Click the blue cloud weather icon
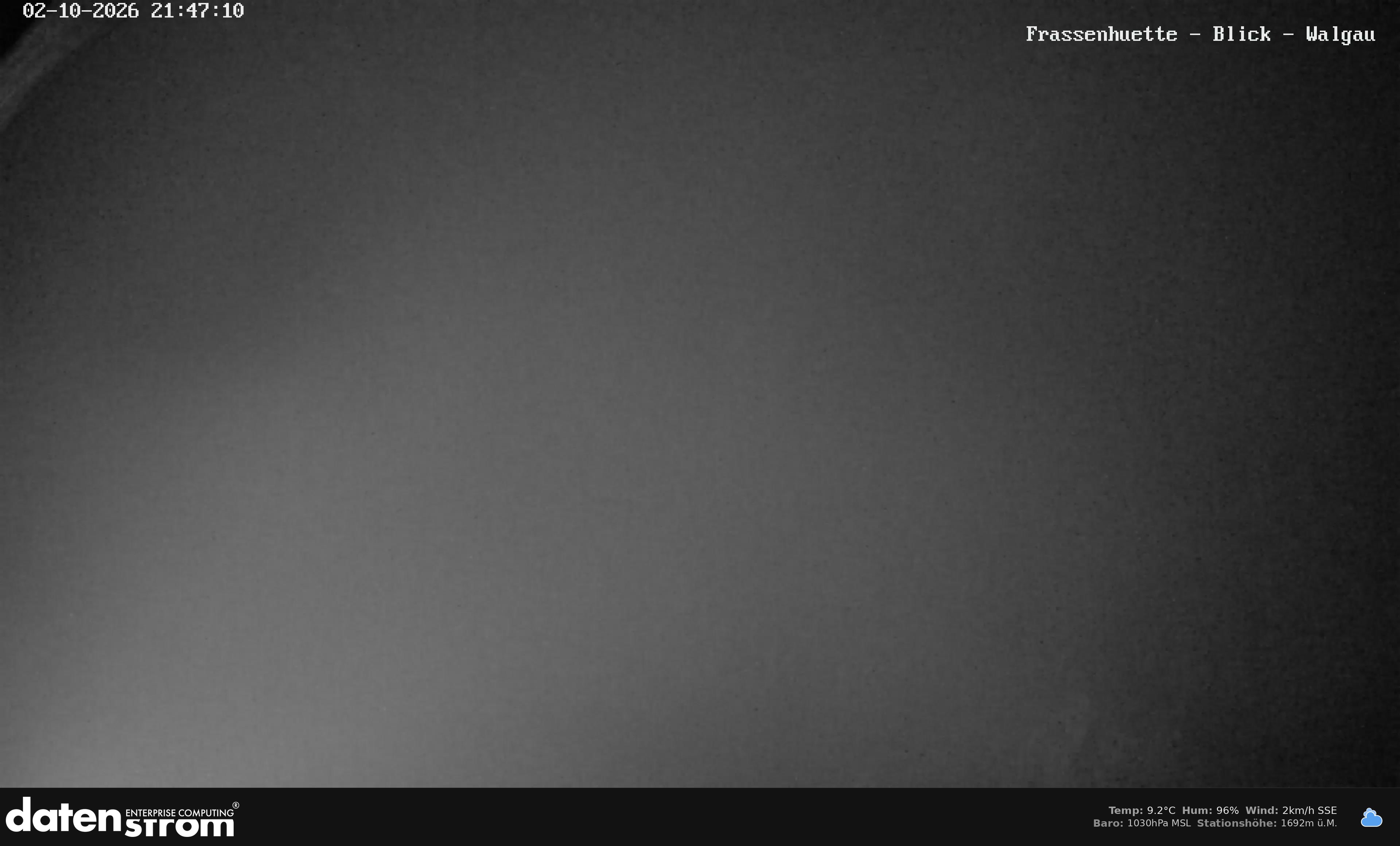The width and height of the screenshot is (1400, 846). 1371,818
